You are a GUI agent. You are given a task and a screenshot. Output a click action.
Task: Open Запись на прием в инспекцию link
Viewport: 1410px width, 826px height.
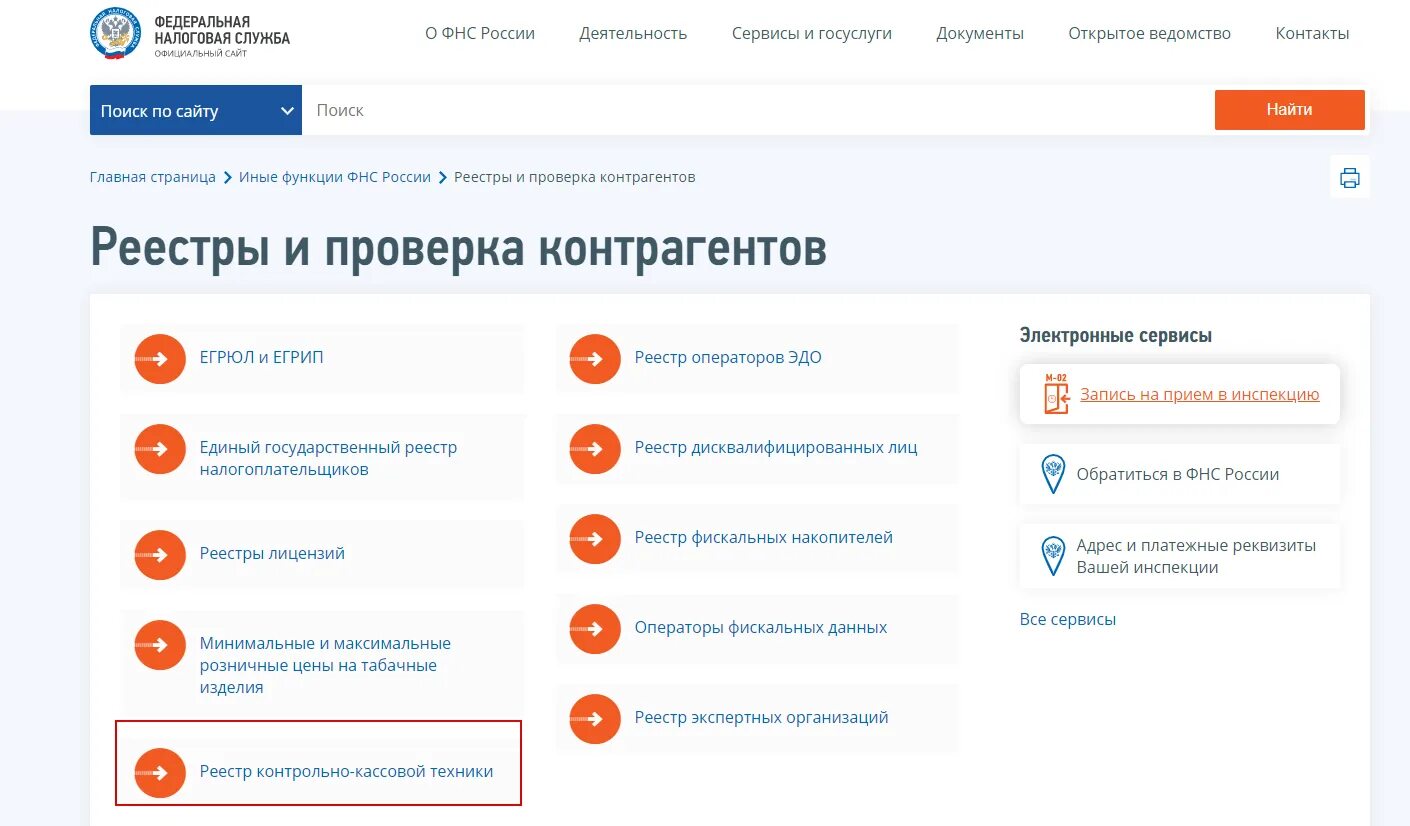click(1200, 394)
